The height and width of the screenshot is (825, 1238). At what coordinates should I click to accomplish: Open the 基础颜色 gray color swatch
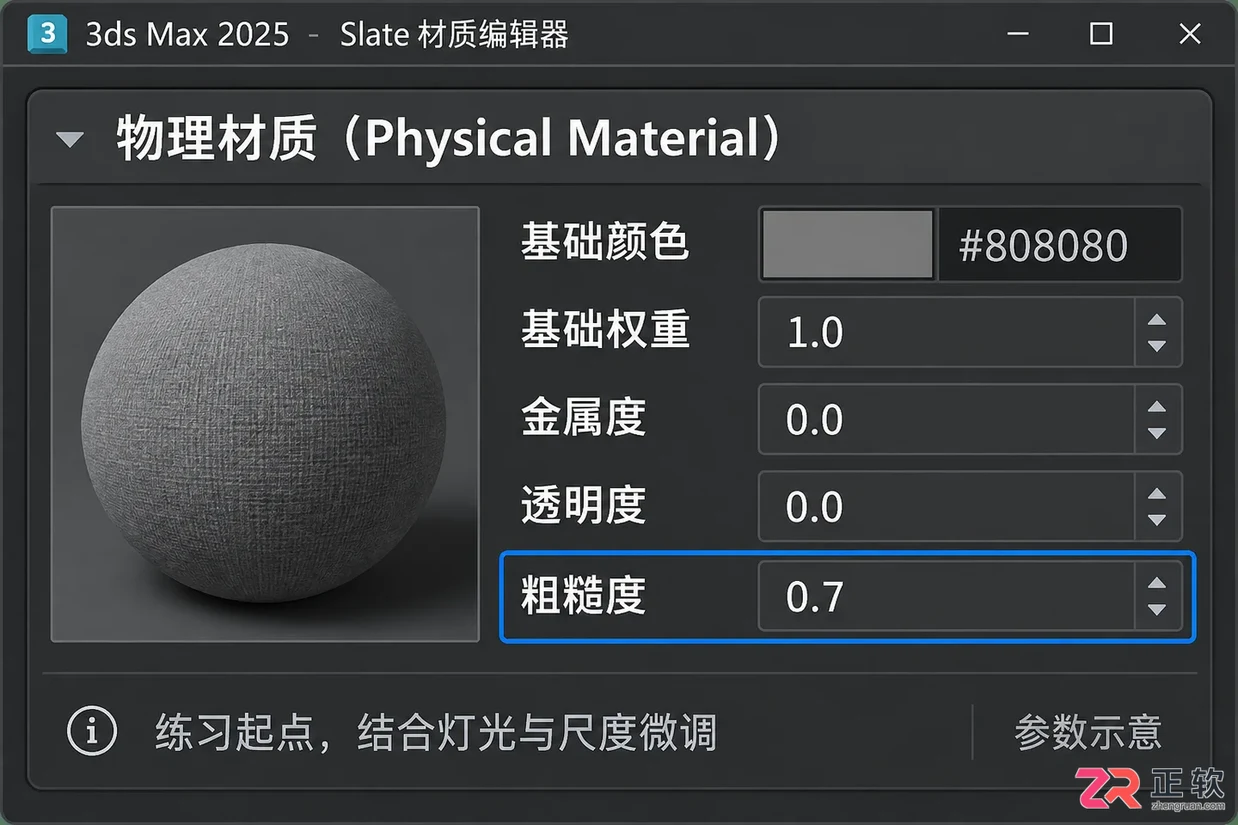pyautogui.click(x=847, y=244)
